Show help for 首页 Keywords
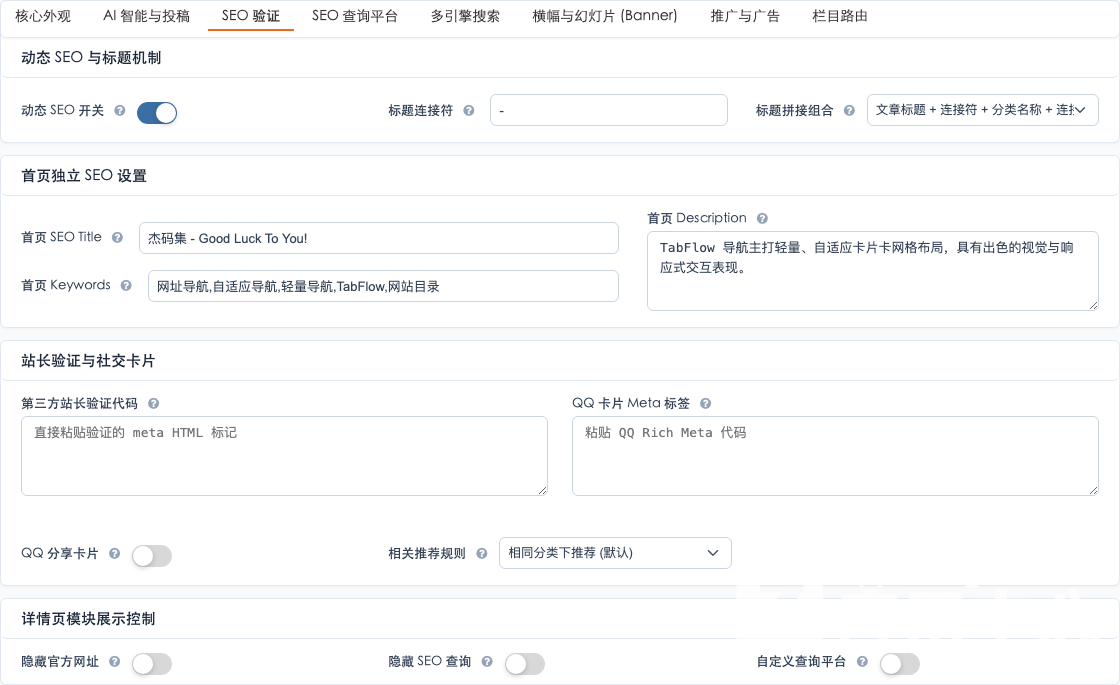 [x=126, y=285]
